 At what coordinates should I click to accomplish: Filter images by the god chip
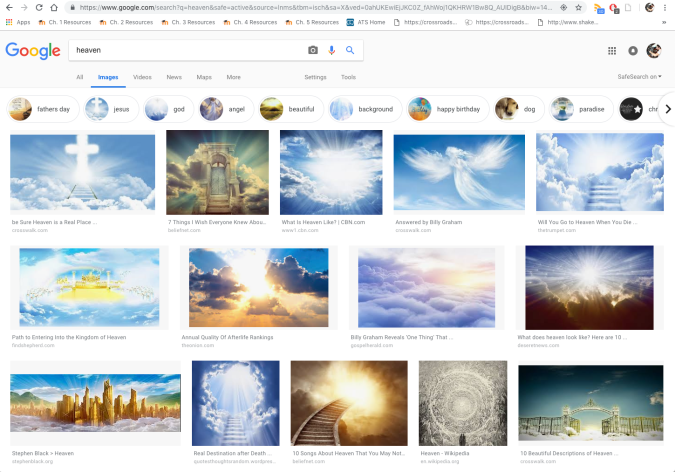pyautogui.click(x=169, y=109)
